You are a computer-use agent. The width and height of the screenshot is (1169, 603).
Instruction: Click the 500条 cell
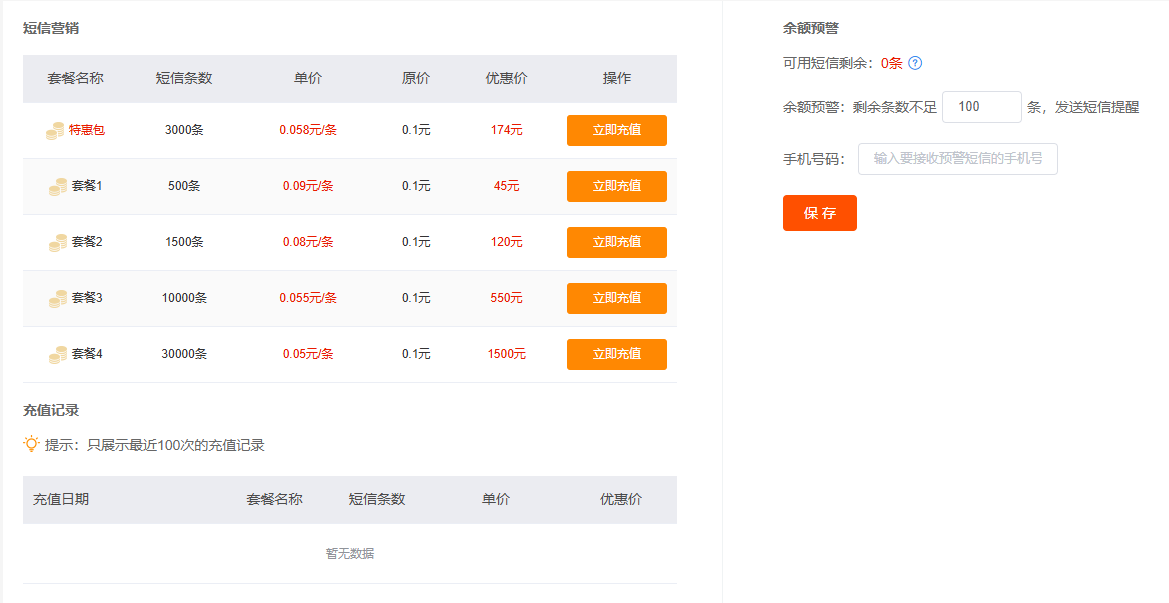coord(184,186)
